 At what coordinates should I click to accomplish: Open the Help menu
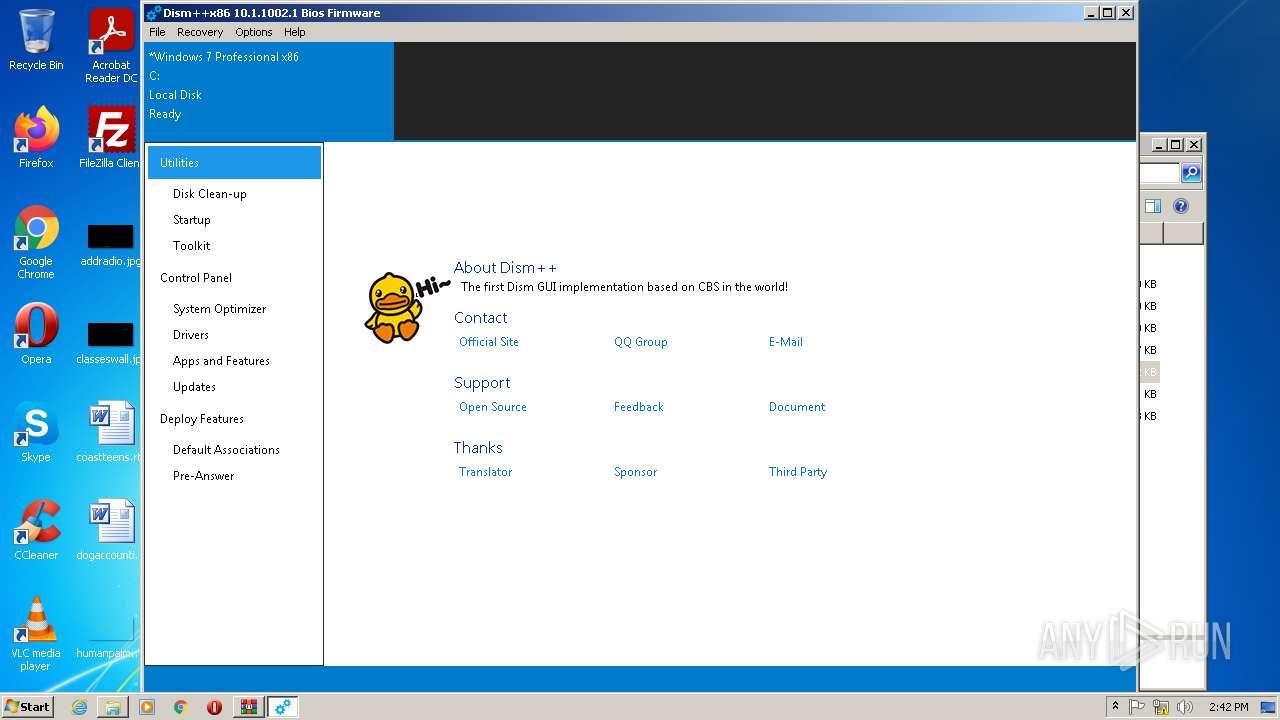point(294,32)
